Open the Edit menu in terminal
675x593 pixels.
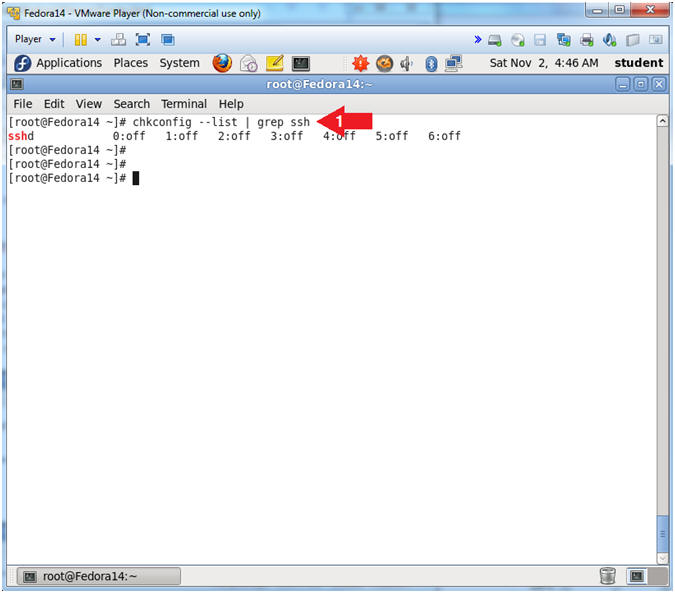pyautogui.click(x=54, y=104)
